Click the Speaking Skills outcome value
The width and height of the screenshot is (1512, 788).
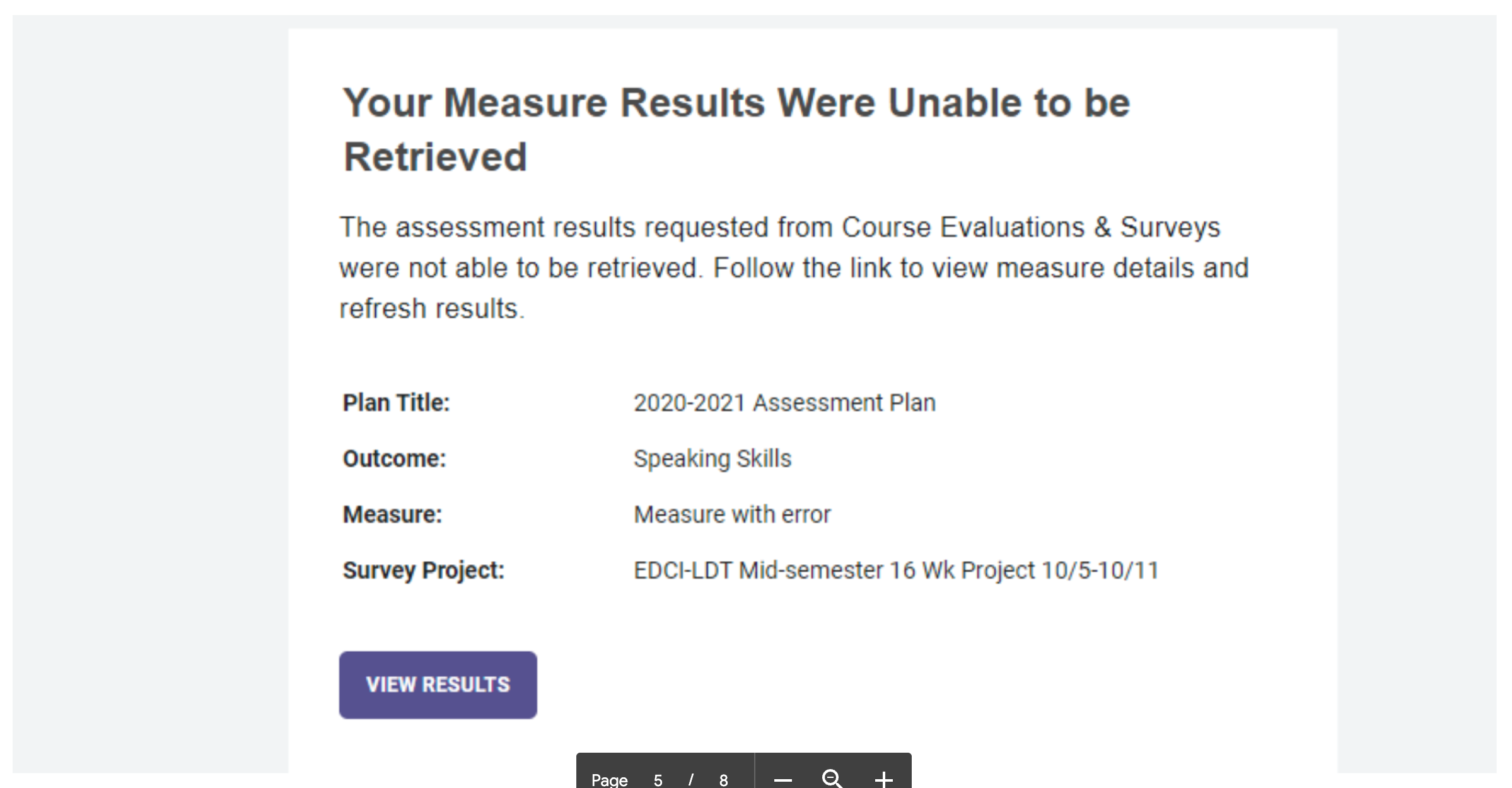712,459
